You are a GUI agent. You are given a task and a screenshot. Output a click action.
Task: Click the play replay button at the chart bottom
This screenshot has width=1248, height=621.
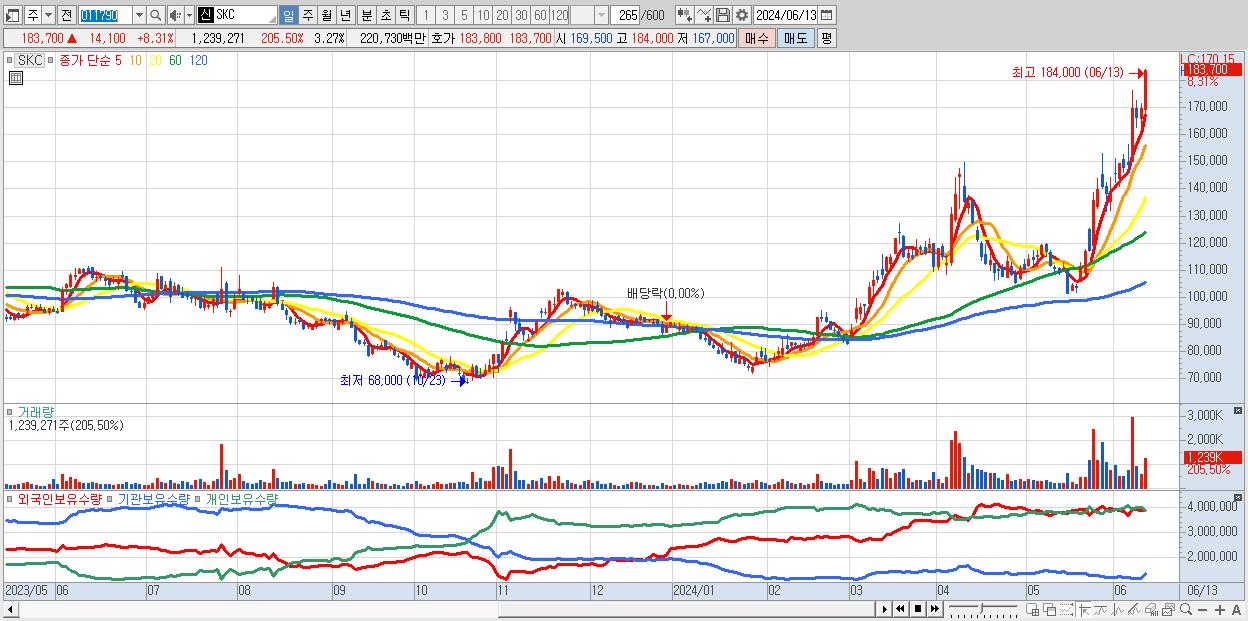click(885, 609)
